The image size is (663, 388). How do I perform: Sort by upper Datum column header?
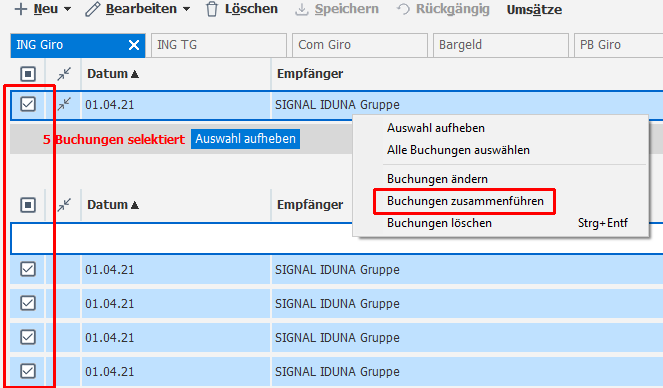coord(113,74)
